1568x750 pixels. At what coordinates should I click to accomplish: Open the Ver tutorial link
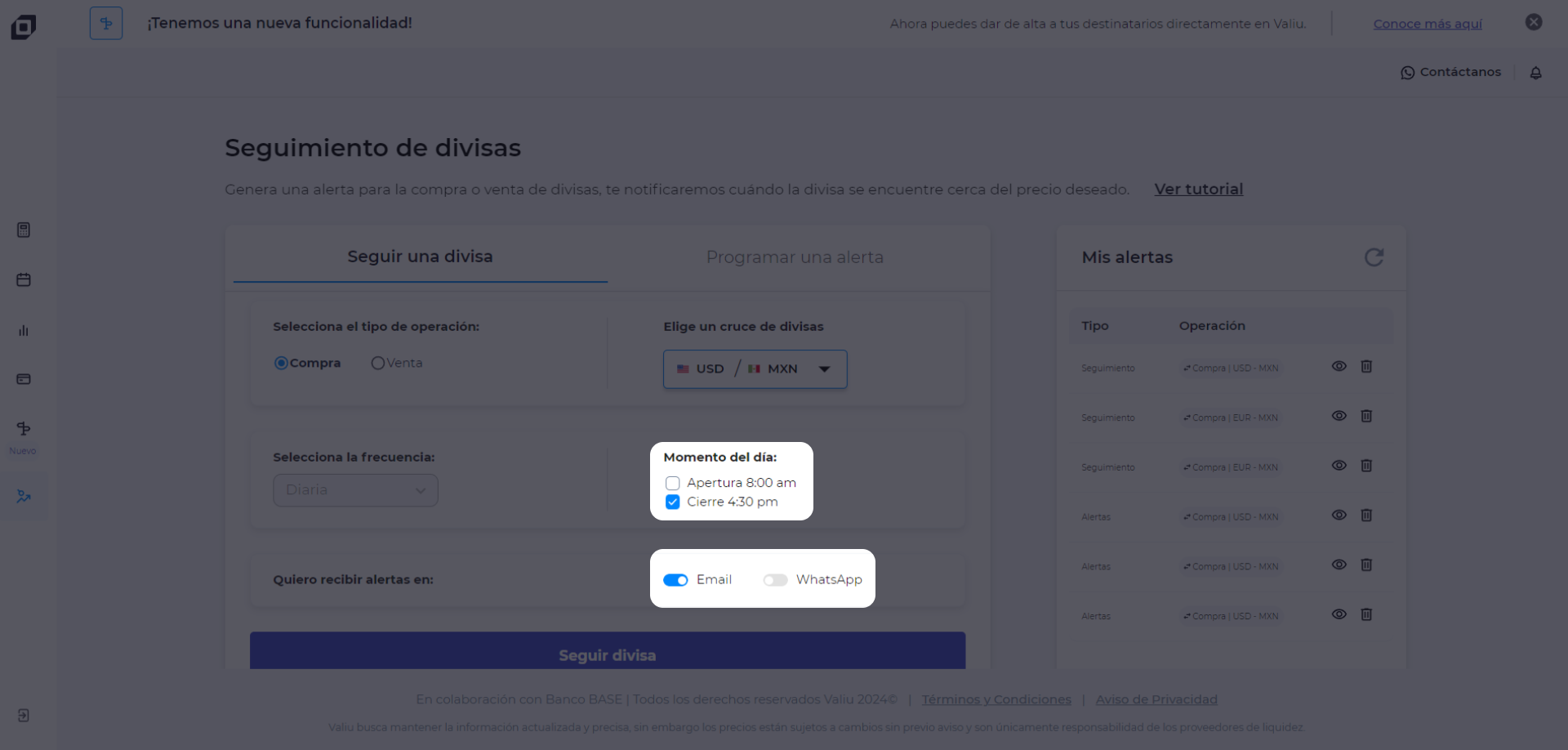coord(1198,190)
